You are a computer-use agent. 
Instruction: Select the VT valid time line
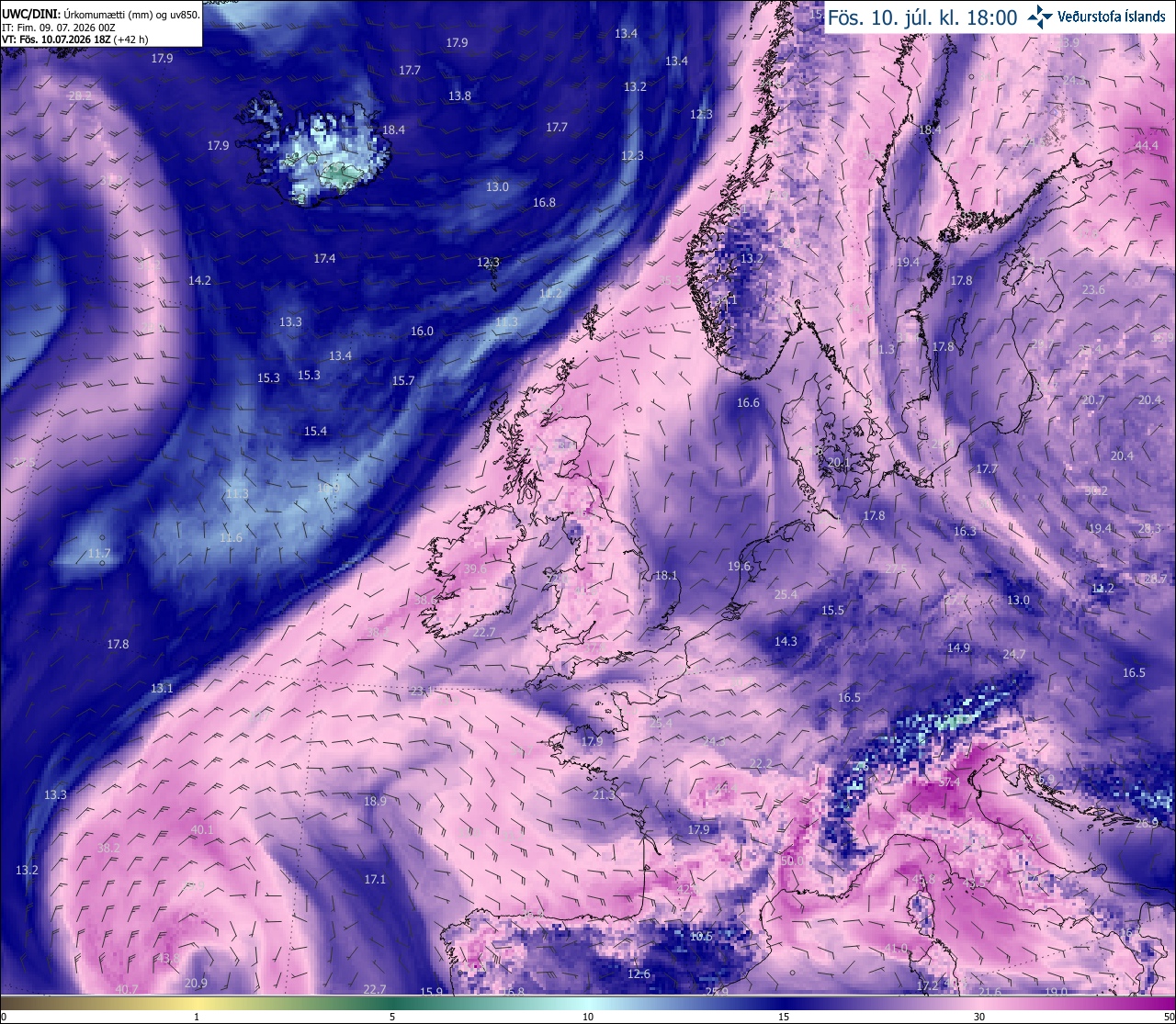tap(75, 39)
